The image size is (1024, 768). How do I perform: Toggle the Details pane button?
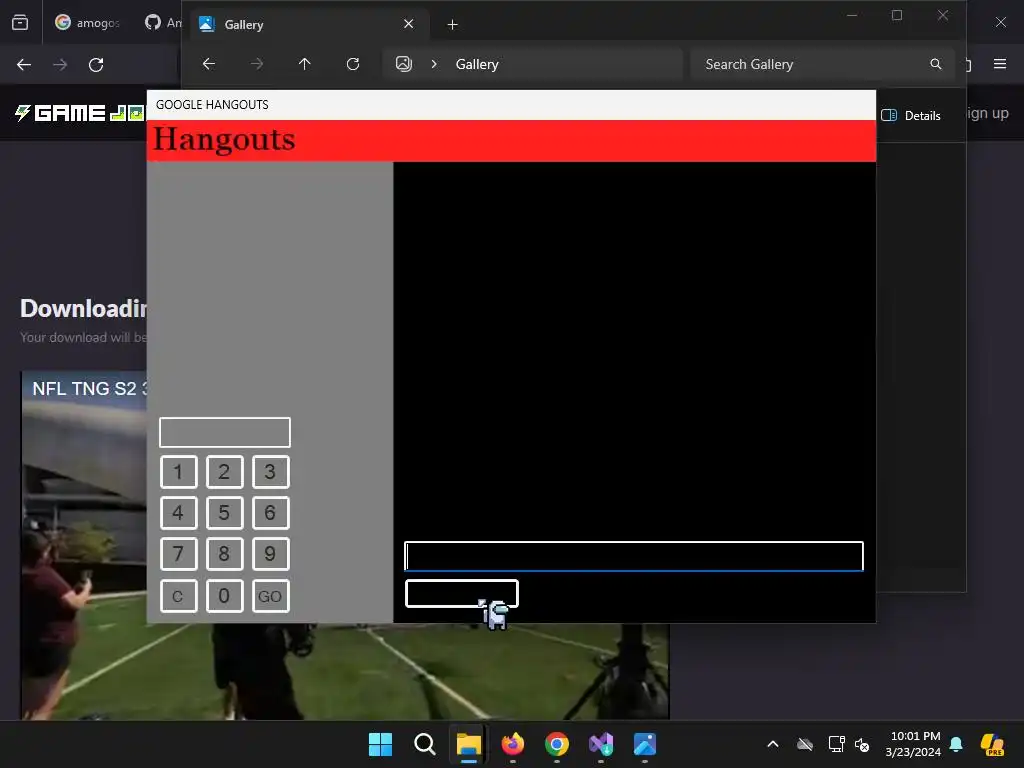pyautogui.click(x=911, y=116)
